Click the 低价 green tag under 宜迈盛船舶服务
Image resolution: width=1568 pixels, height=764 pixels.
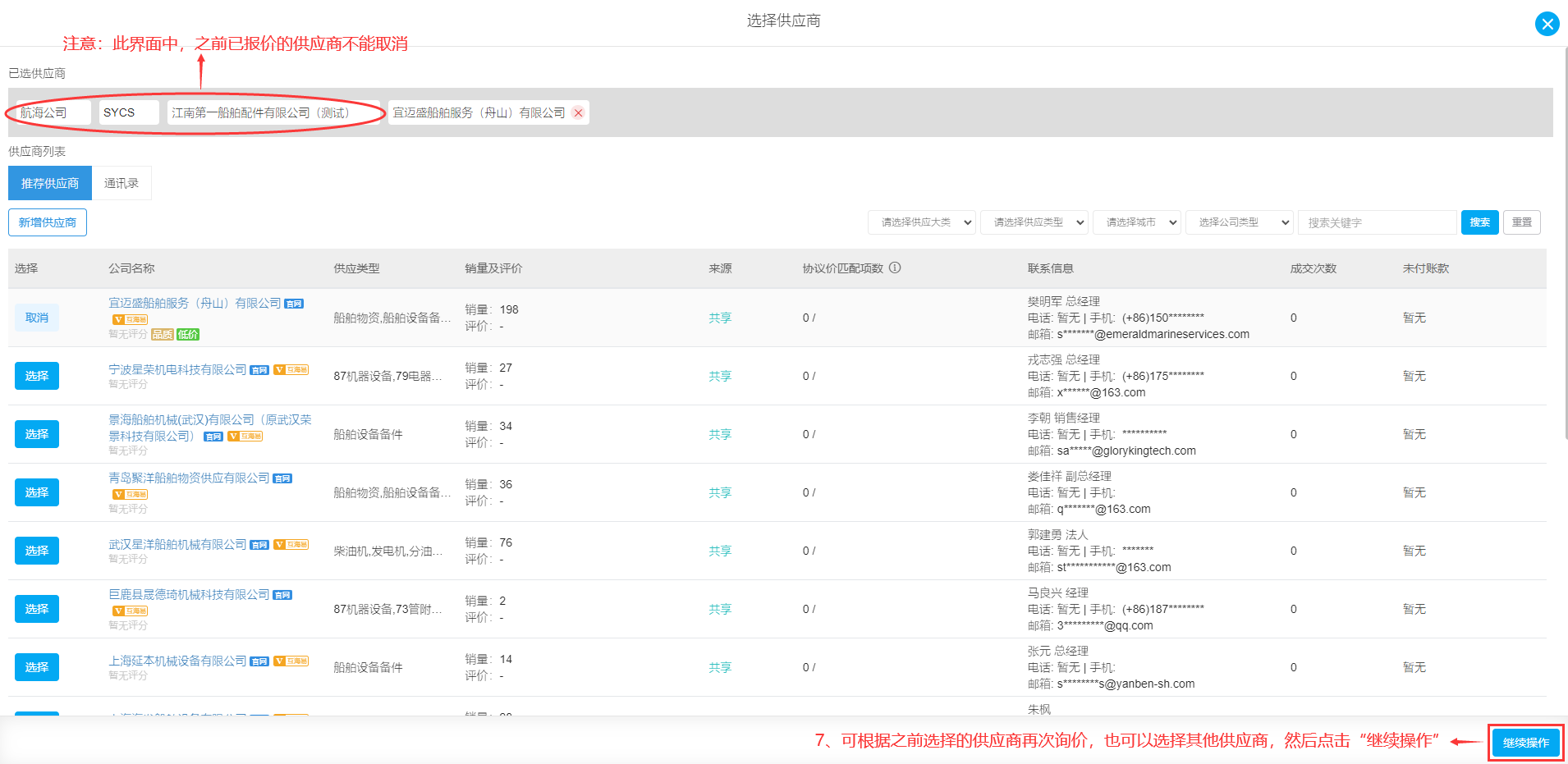coord(188,334)
